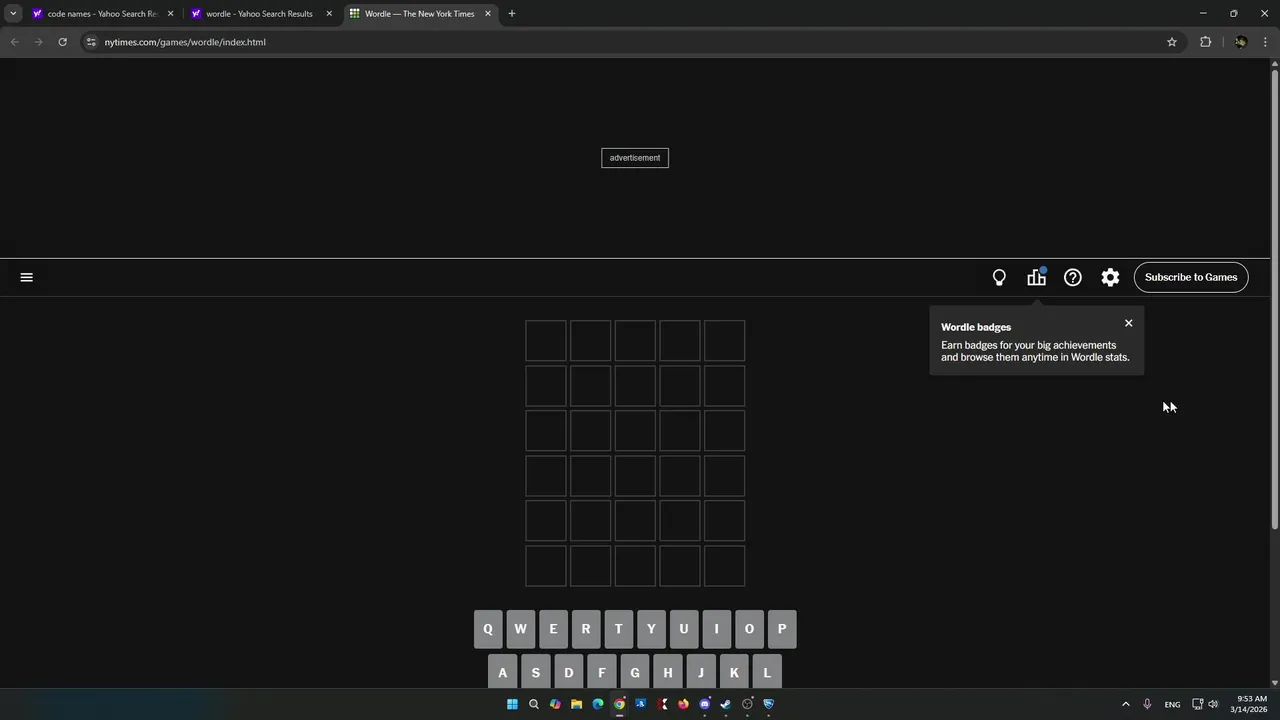This screenshot has width=1280, height=720.
Task: Show hidden system tray icons
Action: [1125, 704]
